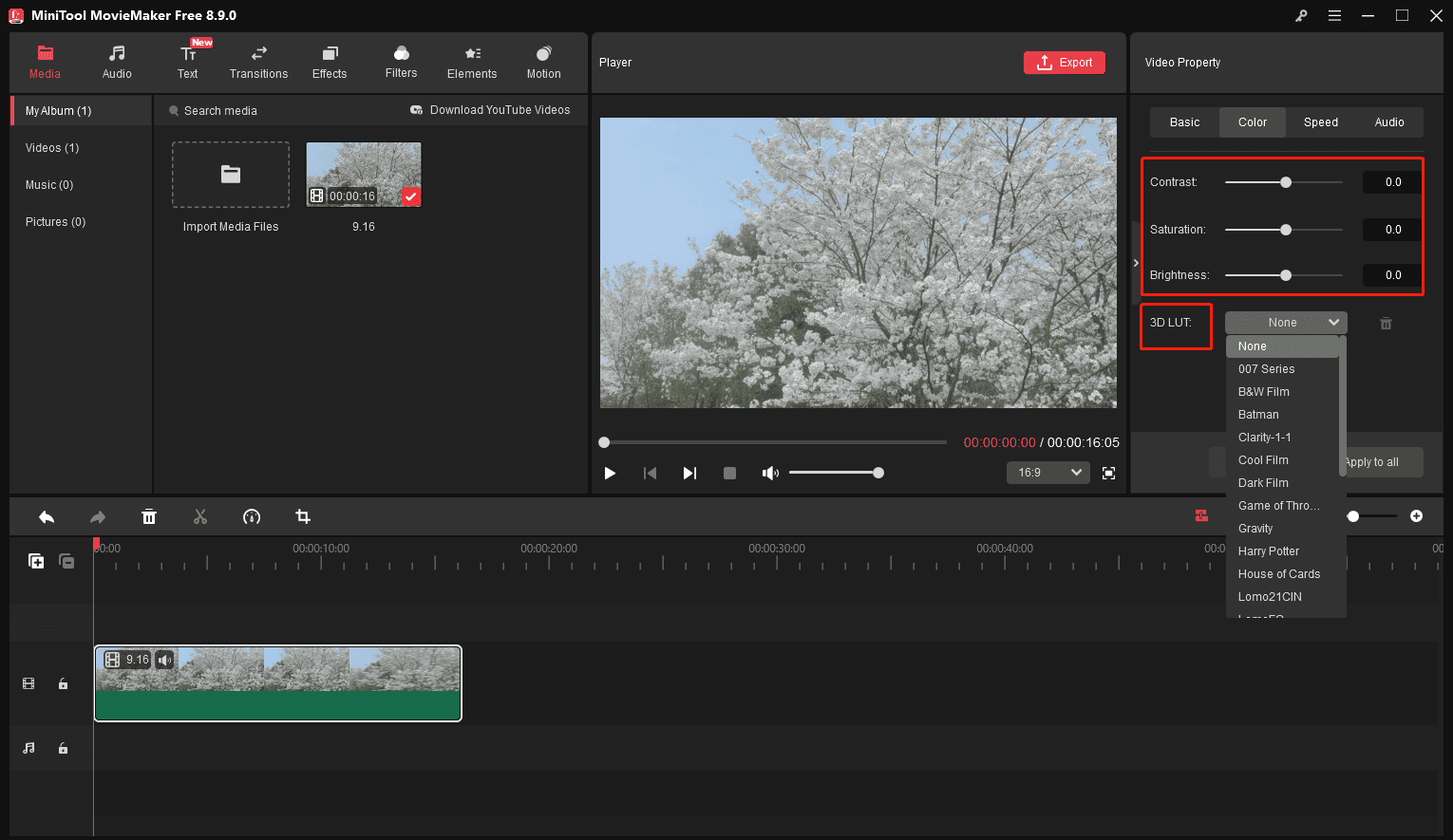Choose 007 Series LUT
This screenshot has height=840, width=1453.
[1282, 369]
